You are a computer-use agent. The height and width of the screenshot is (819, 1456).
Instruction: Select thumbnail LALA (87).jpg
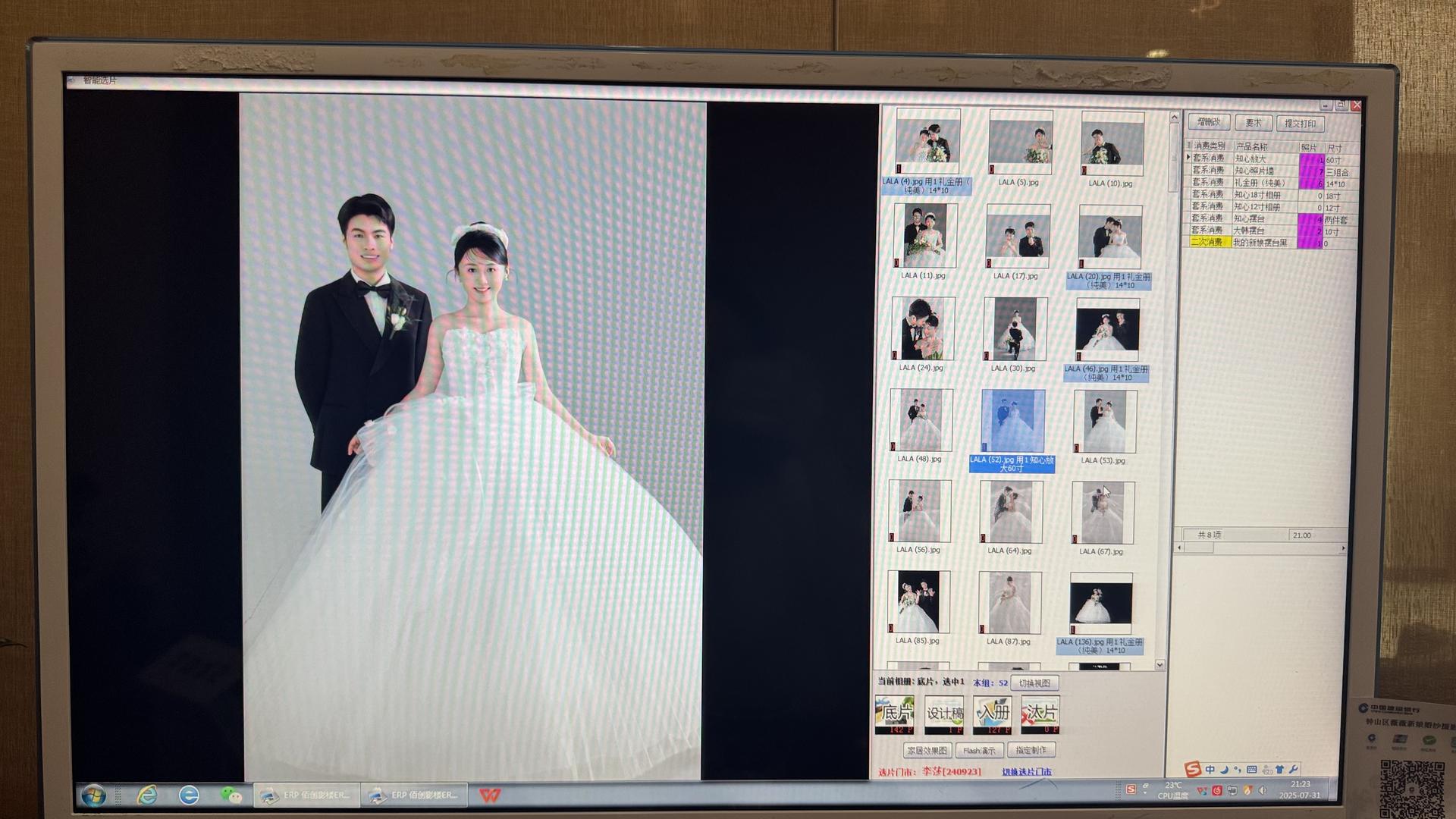pos(1009,603)
